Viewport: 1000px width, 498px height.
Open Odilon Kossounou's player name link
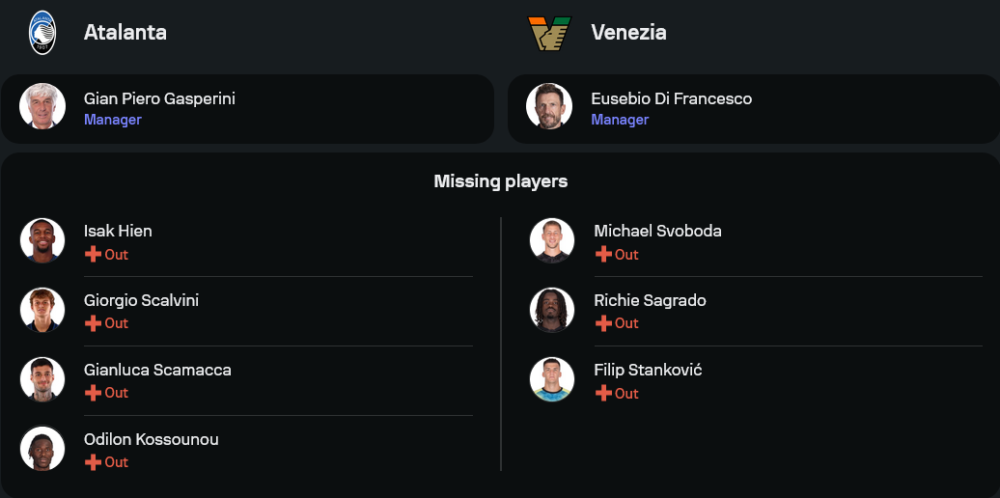(151, 439)
